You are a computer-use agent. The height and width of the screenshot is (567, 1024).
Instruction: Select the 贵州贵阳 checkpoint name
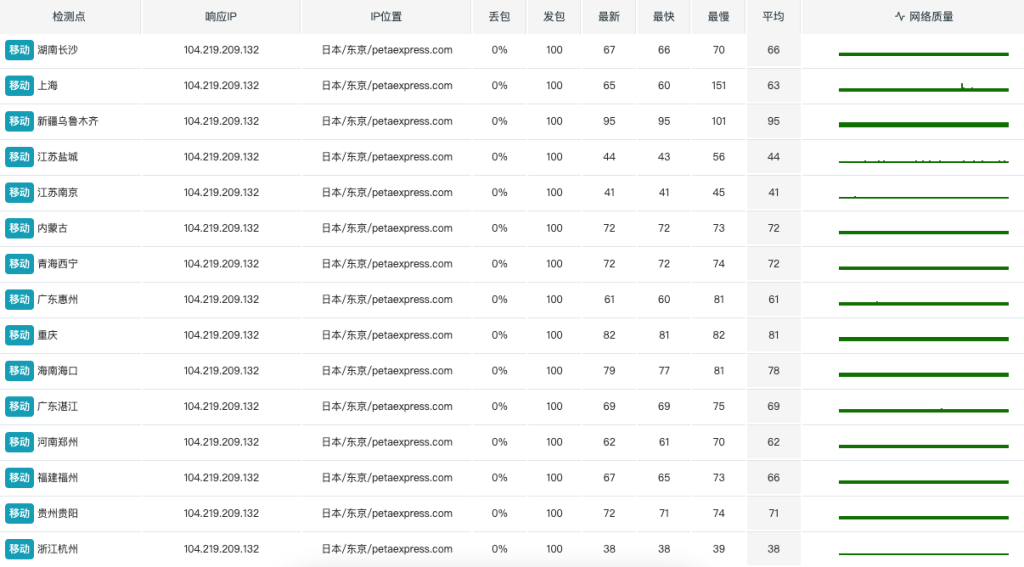point(57,513)
